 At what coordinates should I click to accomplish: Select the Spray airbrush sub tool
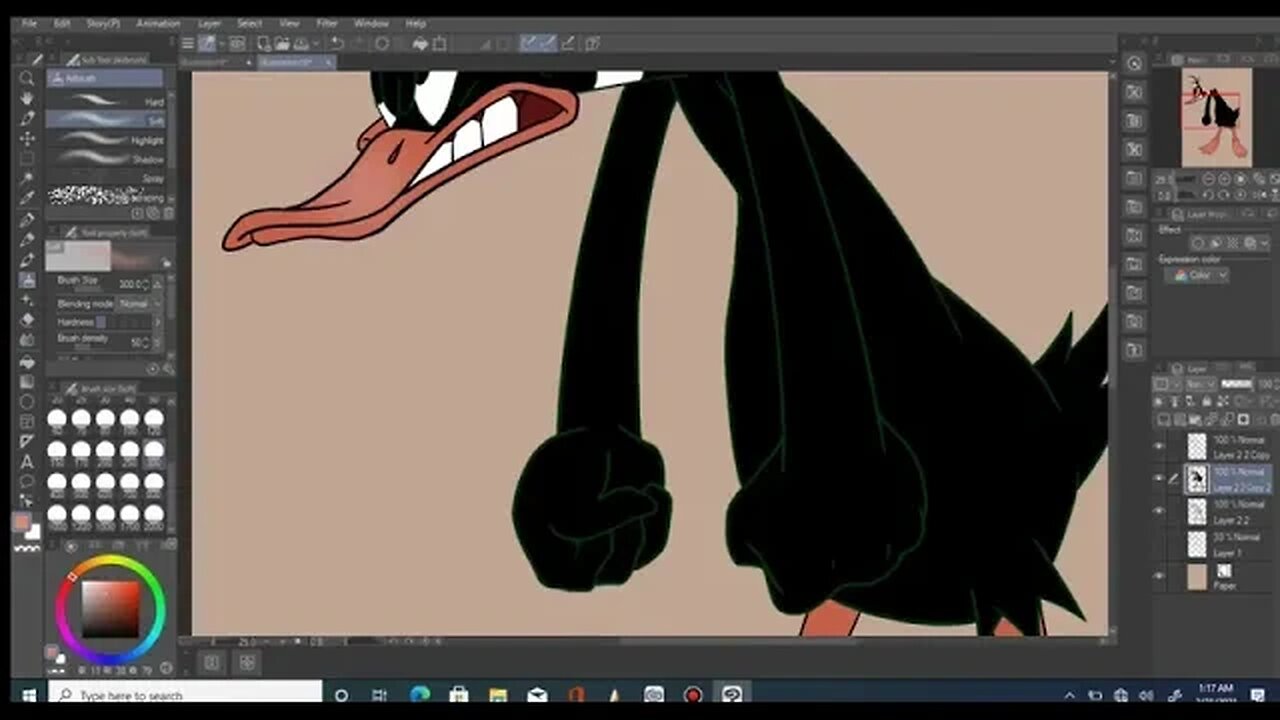coord(106,177)
